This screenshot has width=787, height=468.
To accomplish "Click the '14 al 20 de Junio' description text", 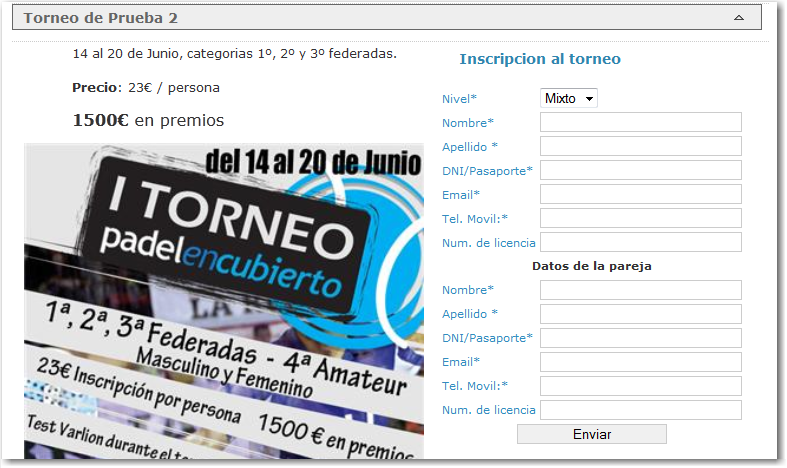I will (x=234, y=54).
